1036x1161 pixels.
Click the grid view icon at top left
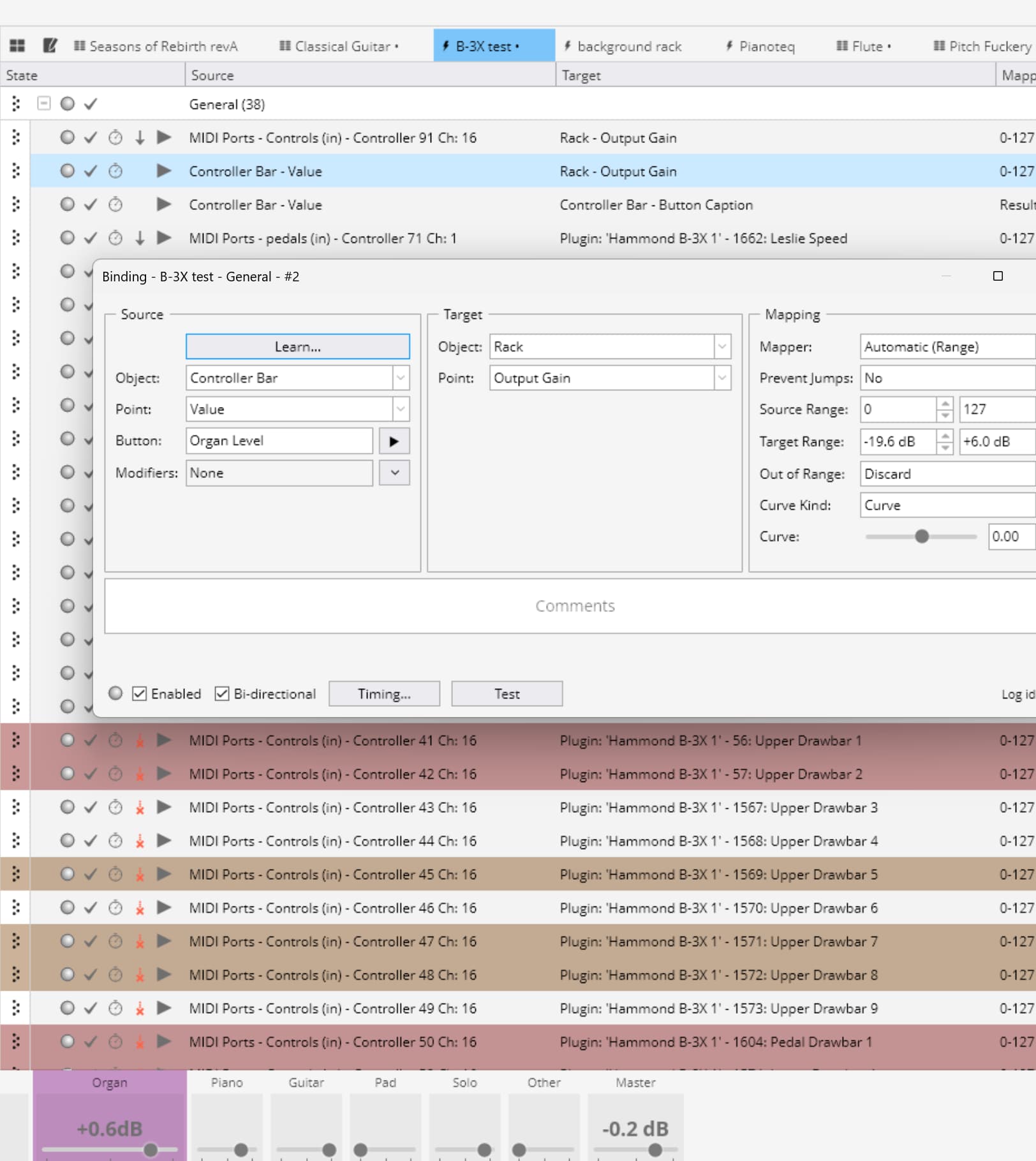click(17, 46)
